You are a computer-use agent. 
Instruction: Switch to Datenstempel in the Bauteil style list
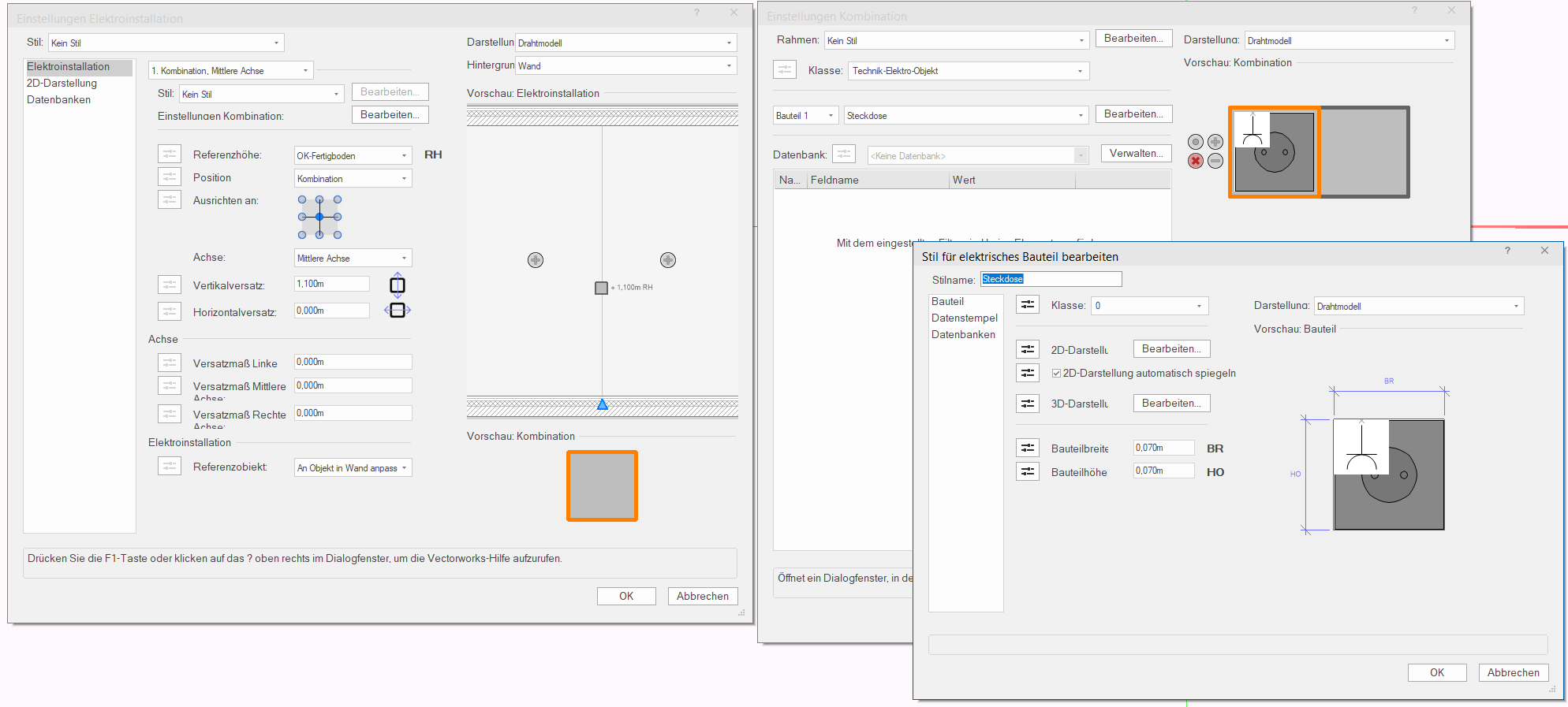964,318
